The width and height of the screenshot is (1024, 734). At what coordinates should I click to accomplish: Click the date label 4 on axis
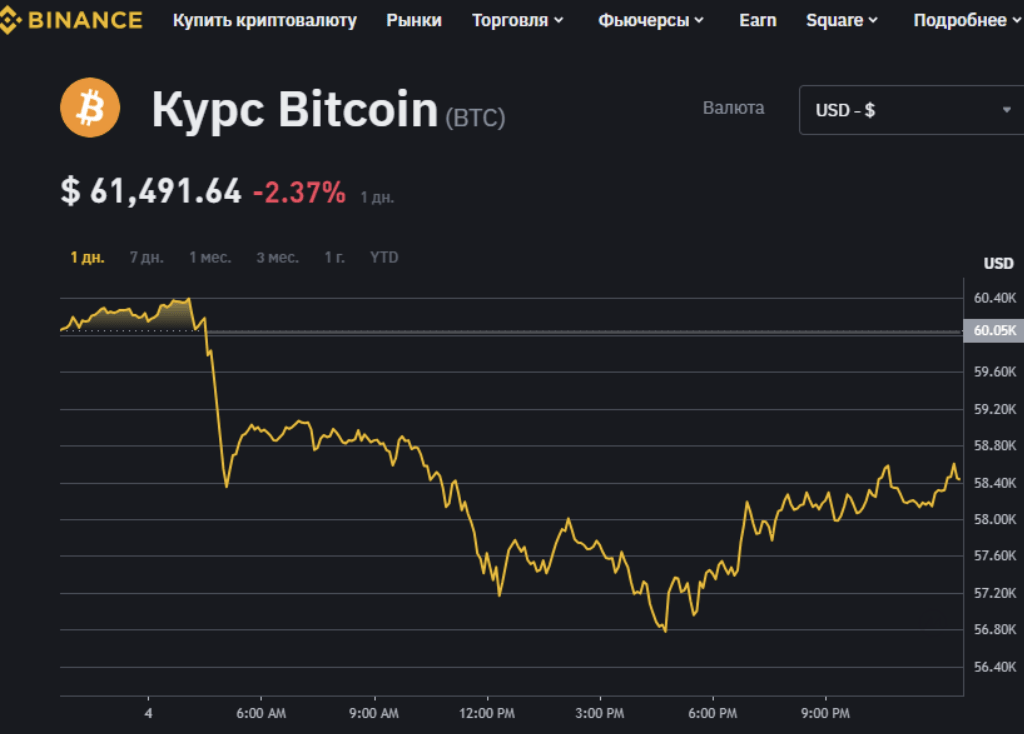[x=148, y=713]
